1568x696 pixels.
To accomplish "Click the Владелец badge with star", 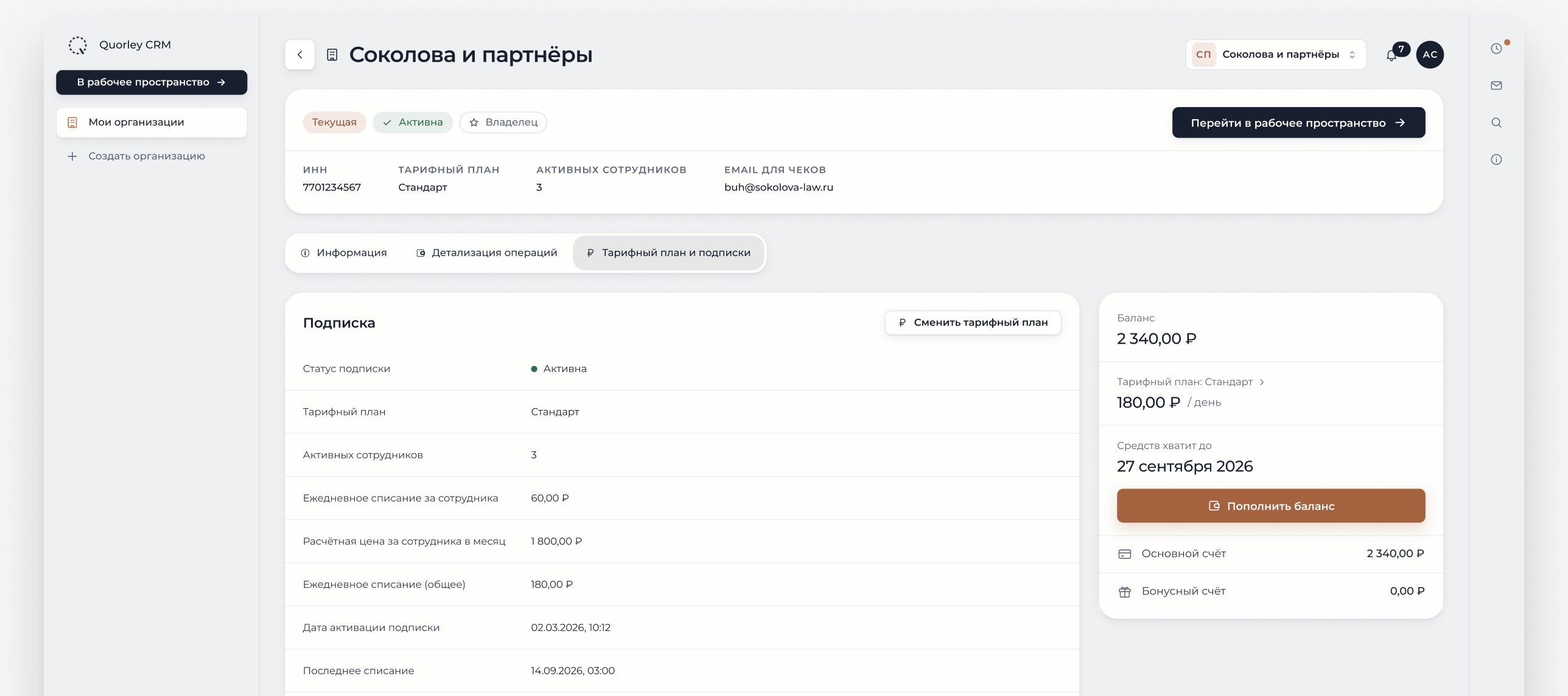I will tap(503, 122).
